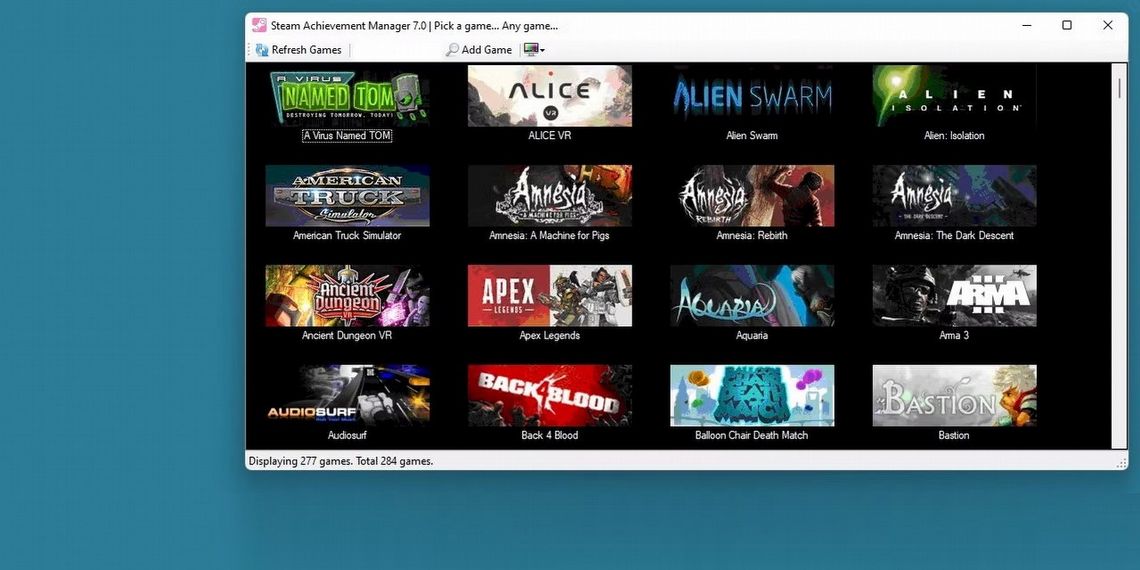This screenshot has height=570, width=1140.
Task: Click the 'Bastion' text label
Action: click(955, 435)
